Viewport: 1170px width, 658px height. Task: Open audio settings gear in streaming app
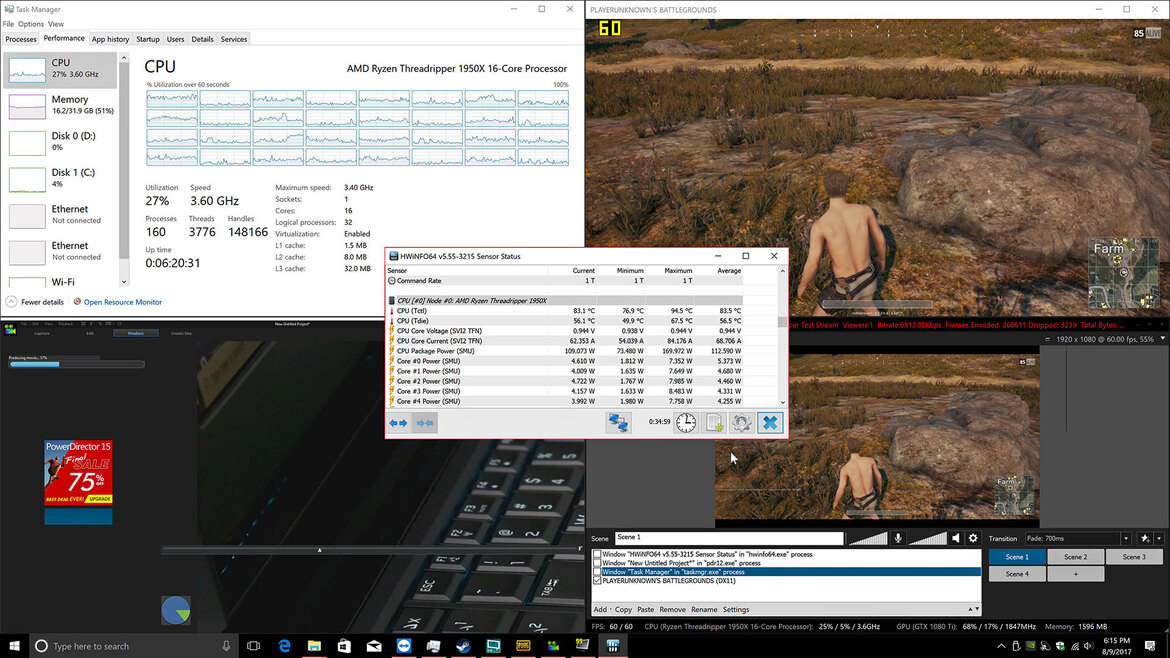(973, 538)
